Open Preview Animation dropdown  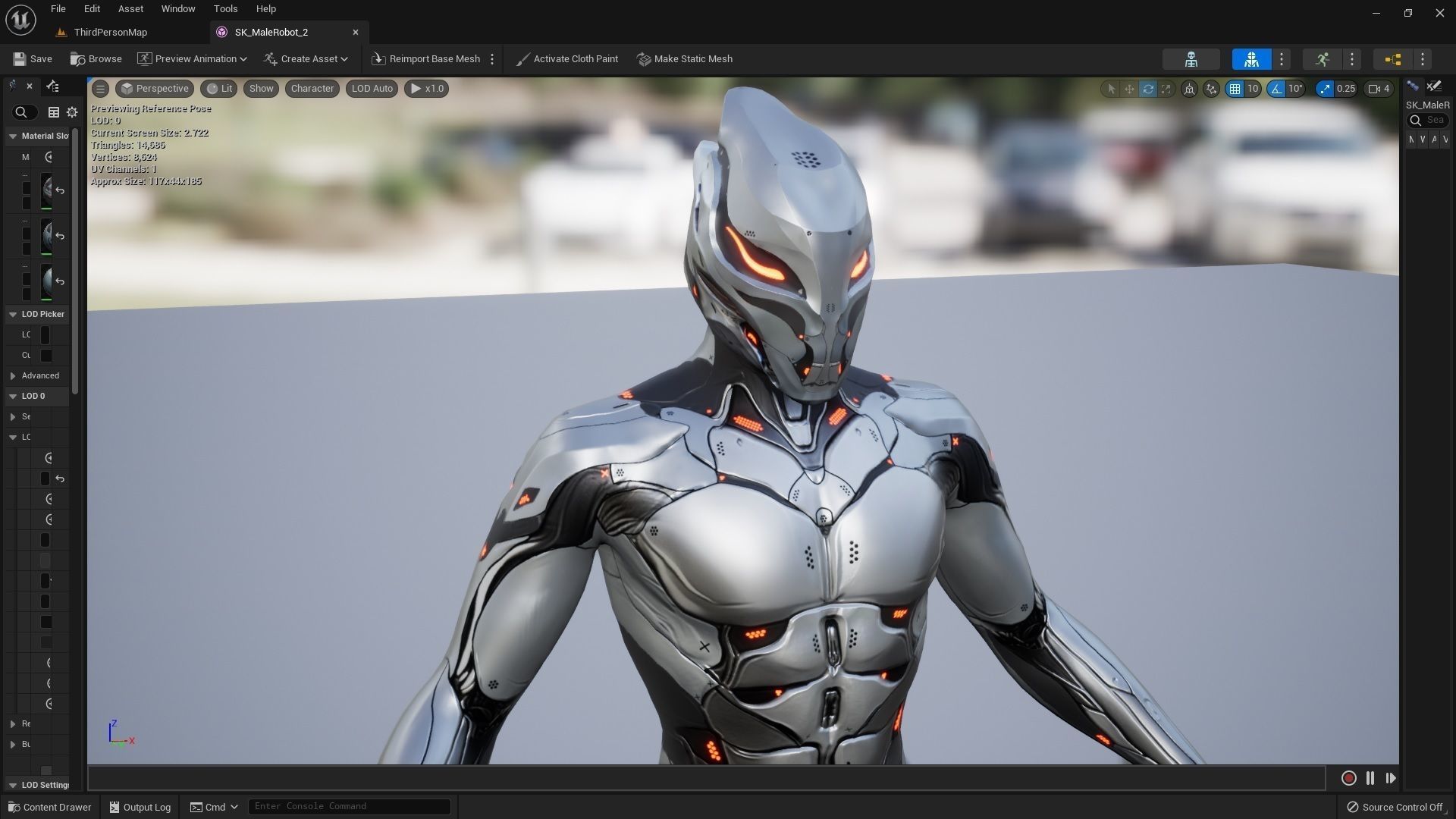click(x=192, y=58)
